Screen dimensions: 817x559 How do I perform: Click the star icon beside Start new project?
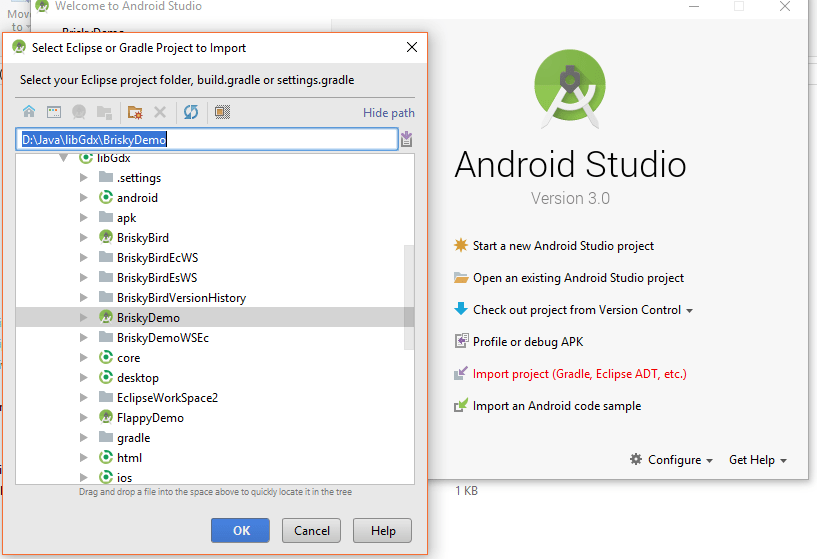[461, 245]
